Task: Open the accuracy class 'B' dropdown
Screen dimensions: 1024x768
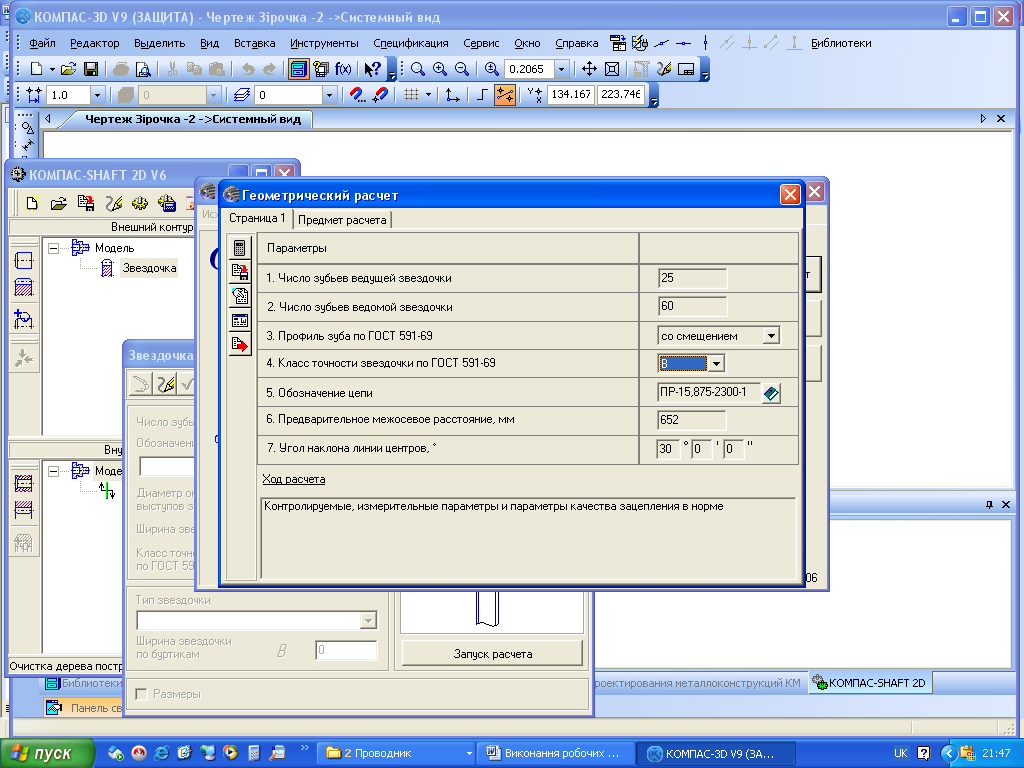Action: [716, 363]
